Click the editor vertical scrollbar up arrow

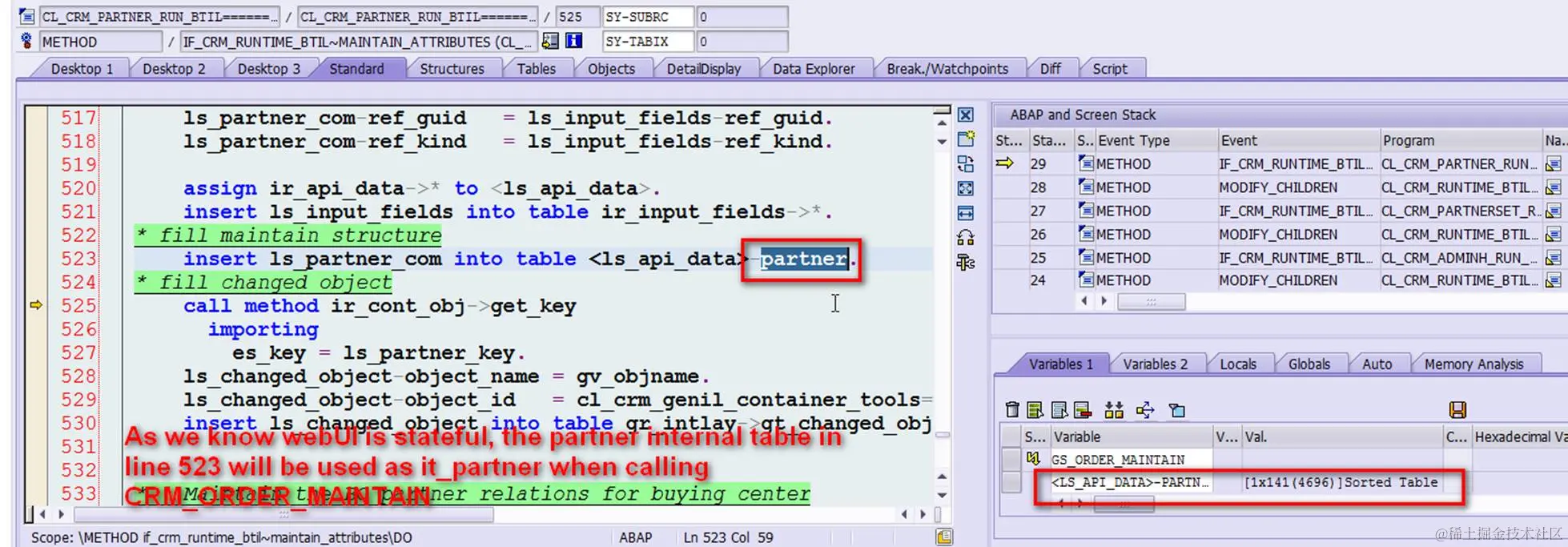pos(942,123)
